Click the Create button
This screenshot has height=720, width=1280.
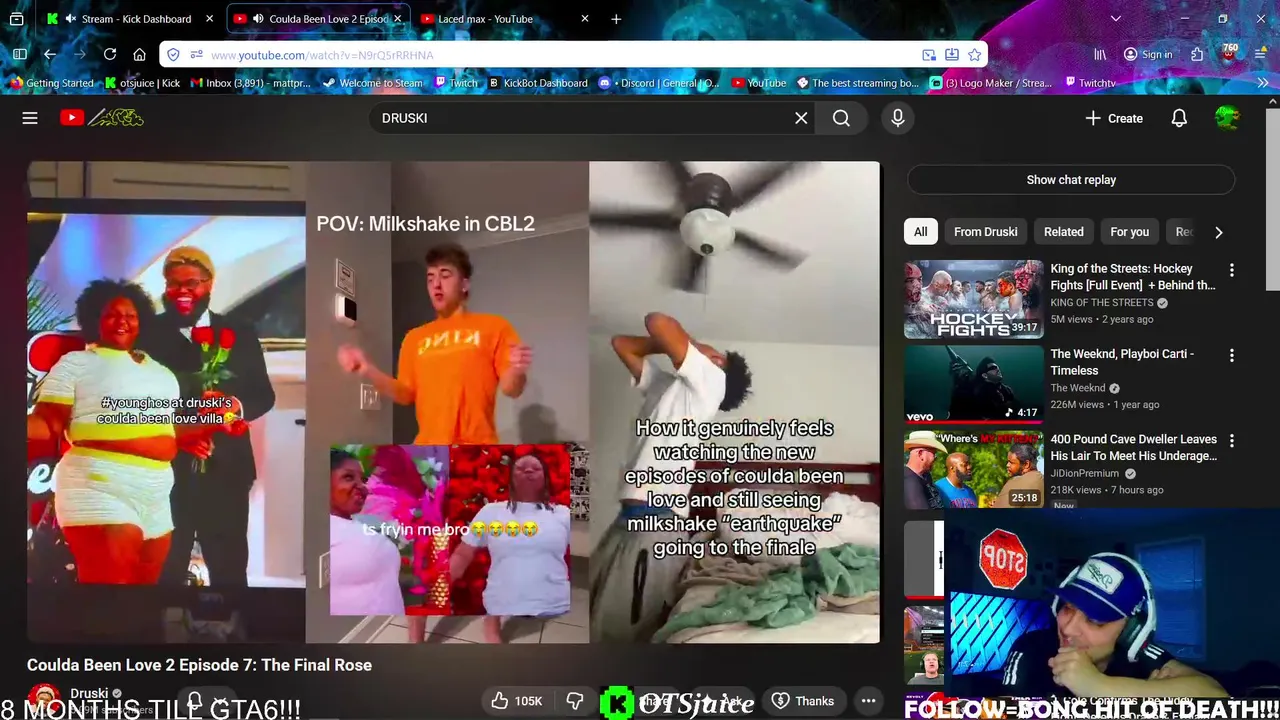point(1114,118)
